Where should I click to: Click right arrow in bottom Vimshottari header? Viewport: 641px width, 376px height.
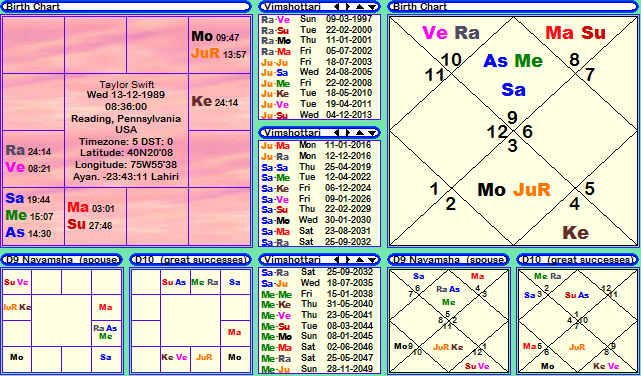[x=347, y=260]
